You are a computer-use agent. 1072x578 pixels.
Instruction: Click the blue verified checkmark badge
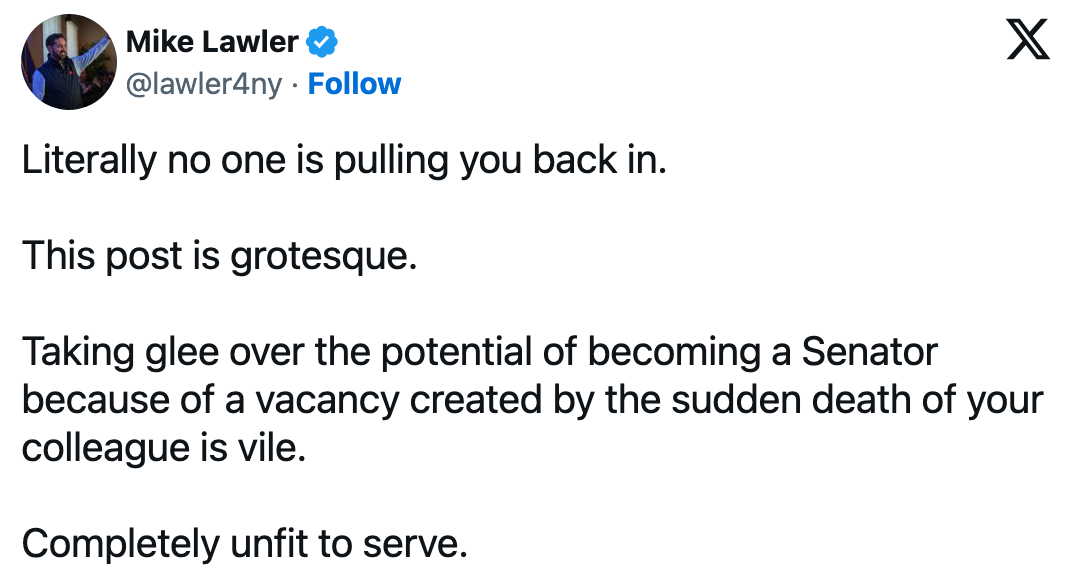point(321,42)
